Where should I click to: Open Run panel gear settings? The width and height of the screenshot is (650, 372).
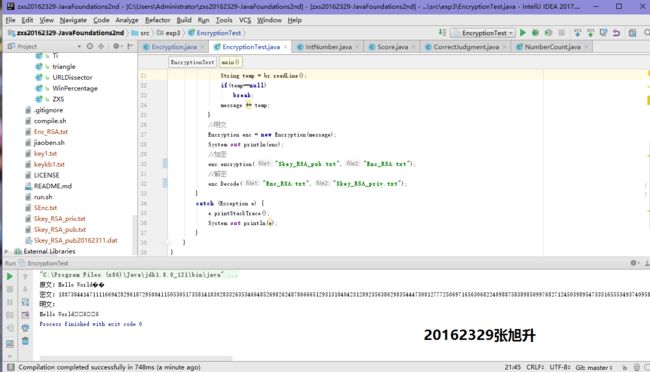633,263
